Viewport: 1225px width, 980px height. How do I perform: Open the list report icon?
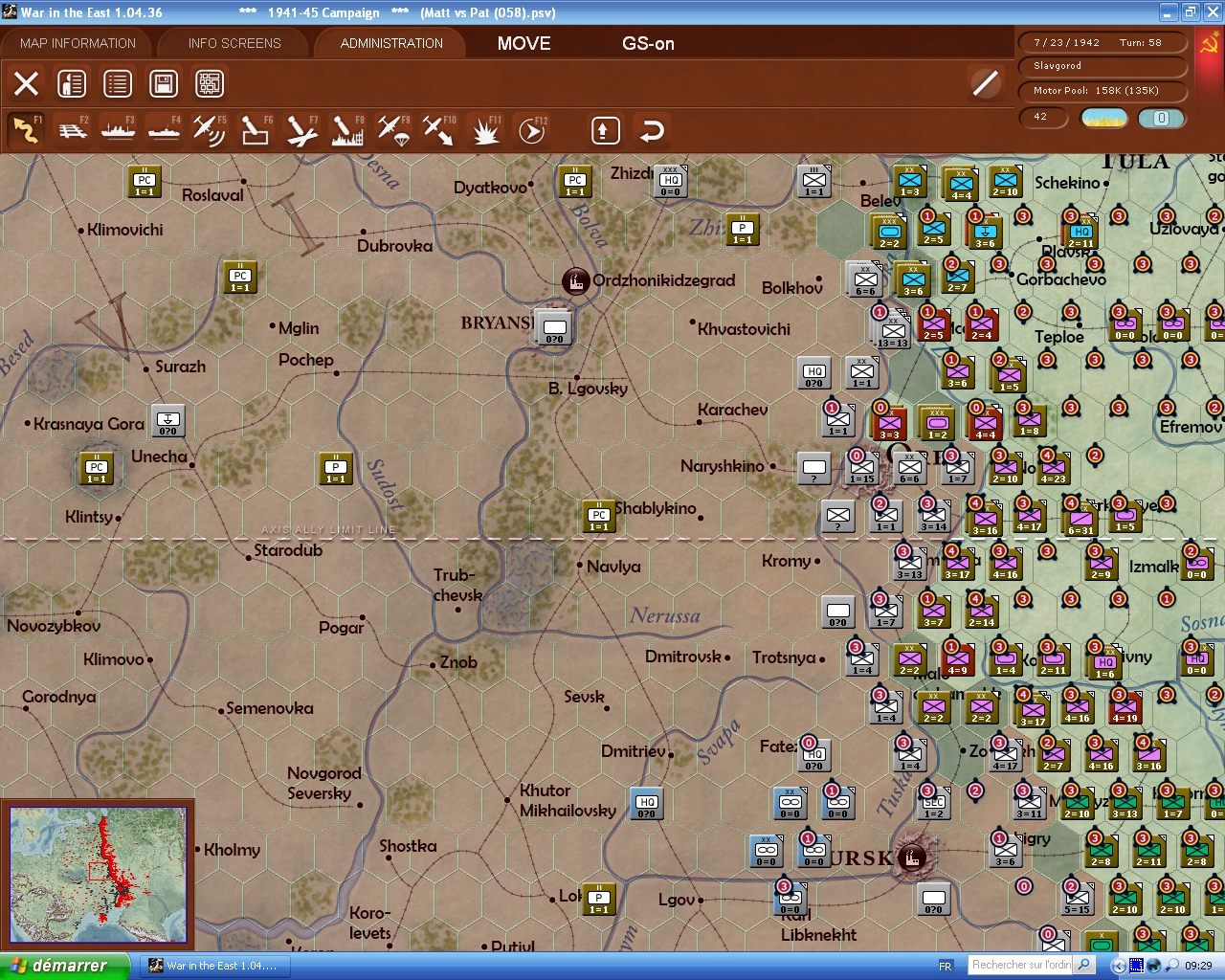coord(118,83)
